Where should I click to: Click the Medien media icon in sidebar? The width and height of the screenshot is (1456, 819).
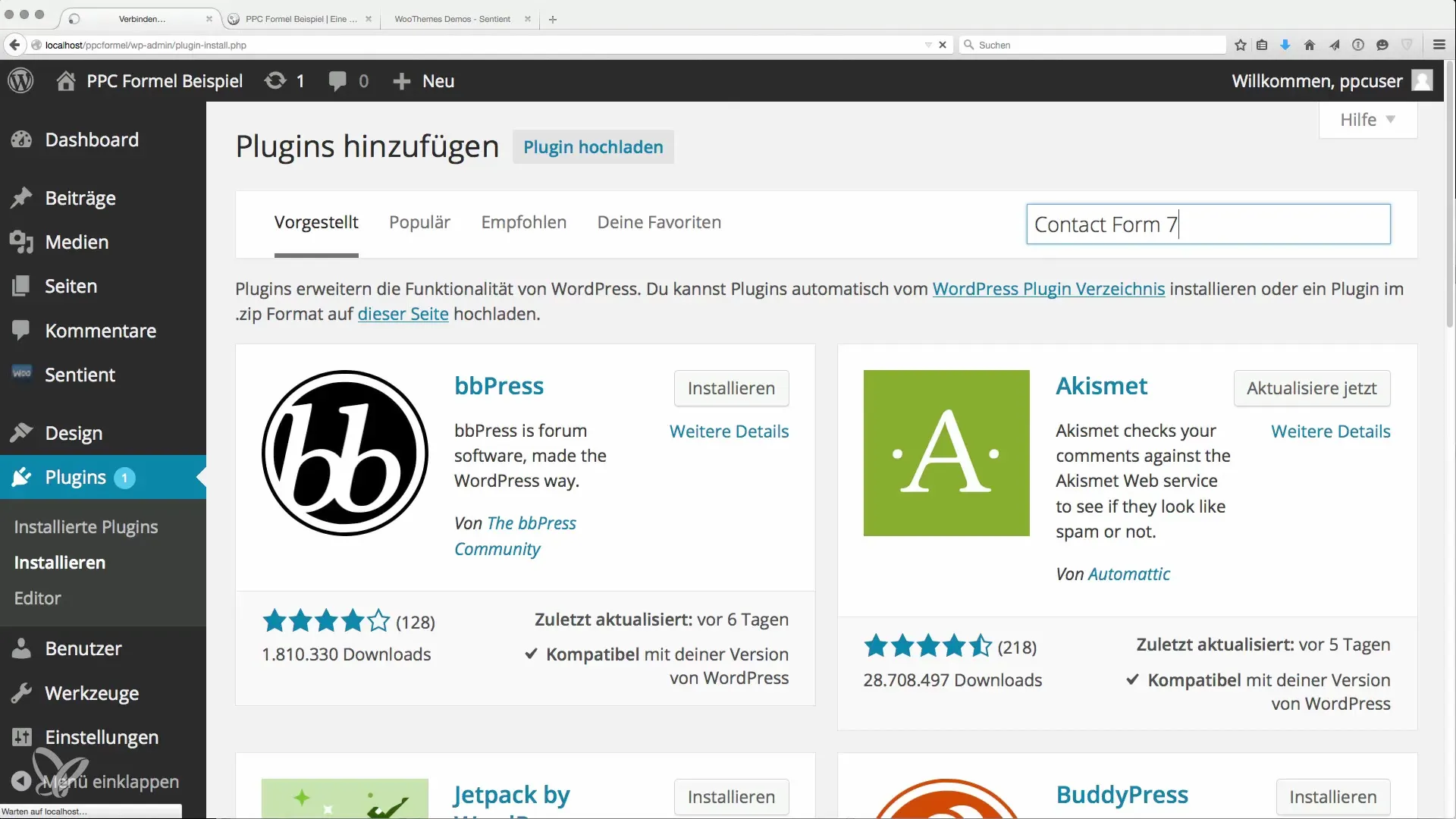21,242
